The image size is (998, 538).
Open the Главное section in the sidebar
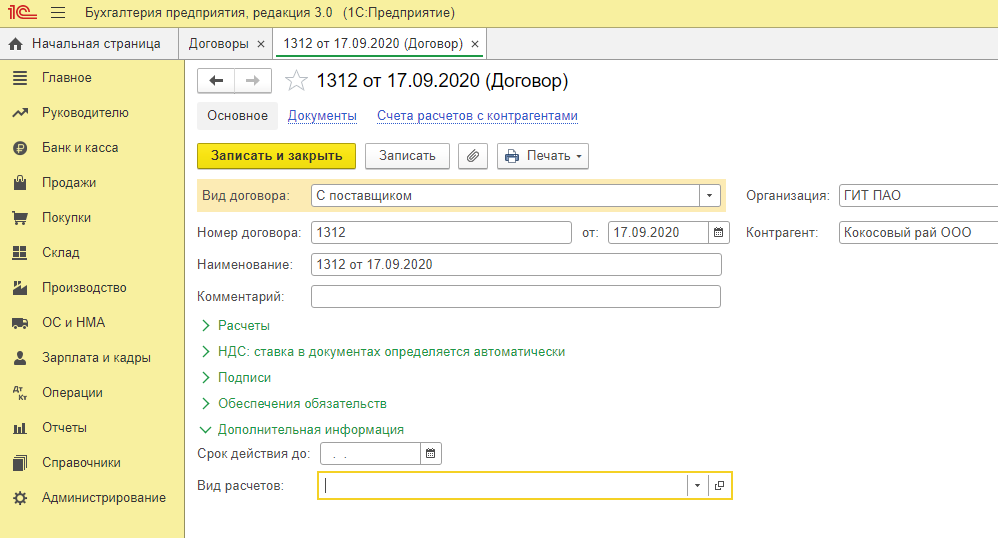point(67,78)
